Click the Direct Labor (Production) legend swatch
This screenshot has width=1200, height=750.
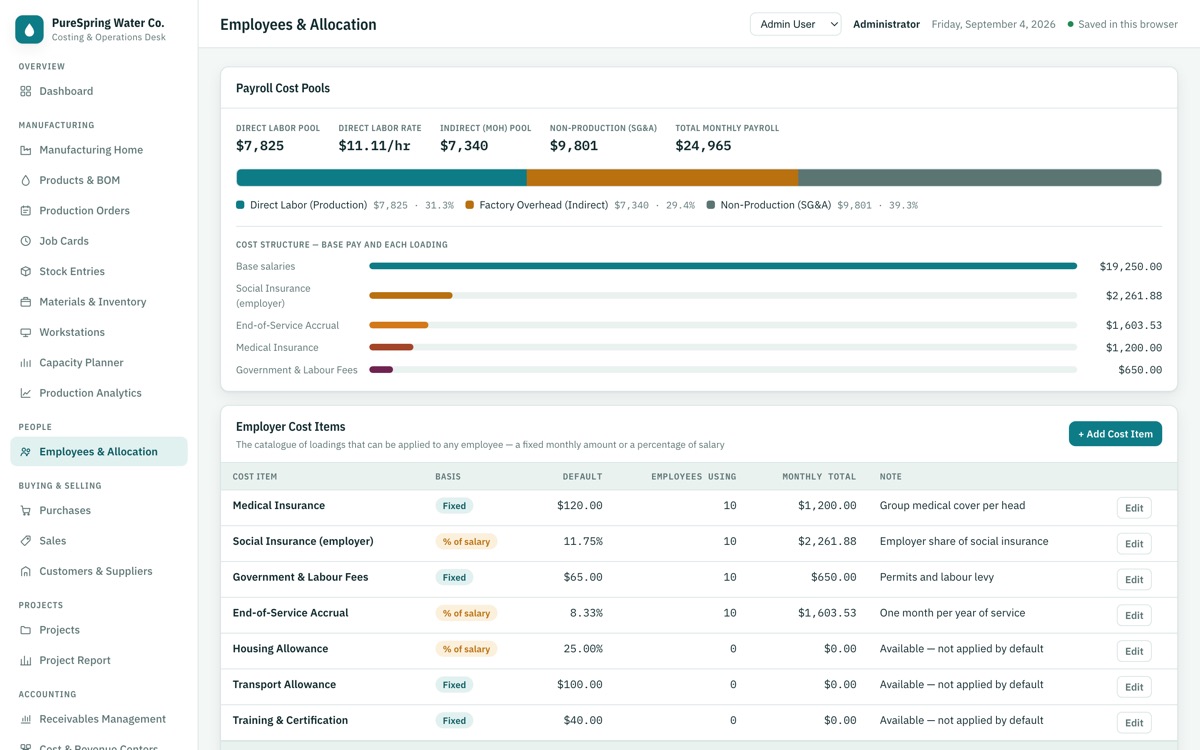click(240, 205)
